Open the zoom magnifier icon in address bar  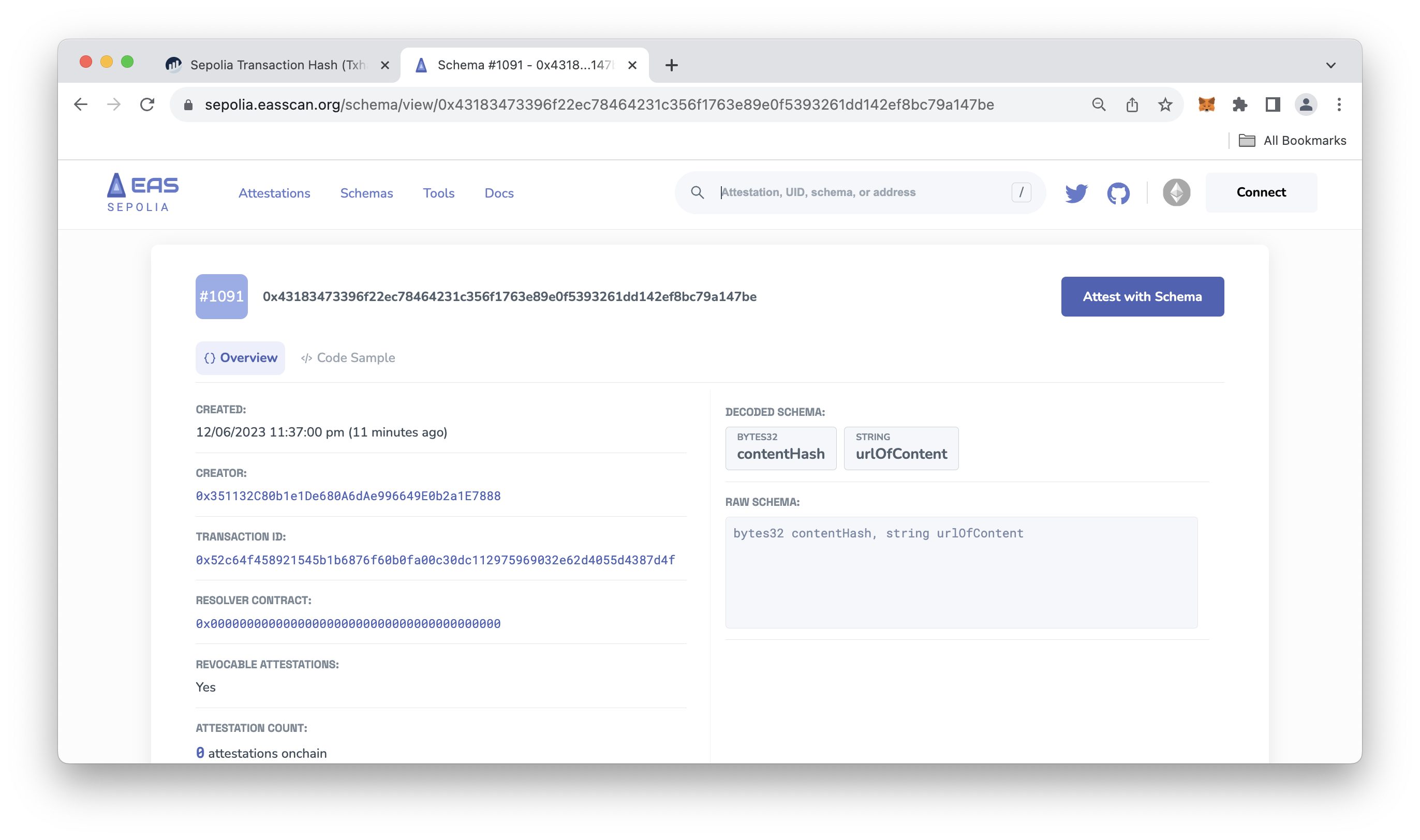(1099, 104)
